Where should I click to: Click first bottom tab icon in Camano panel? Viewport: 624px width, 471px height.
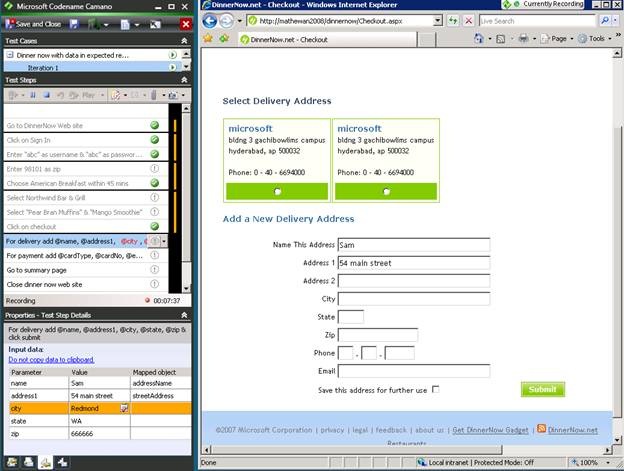click(12, 462)
